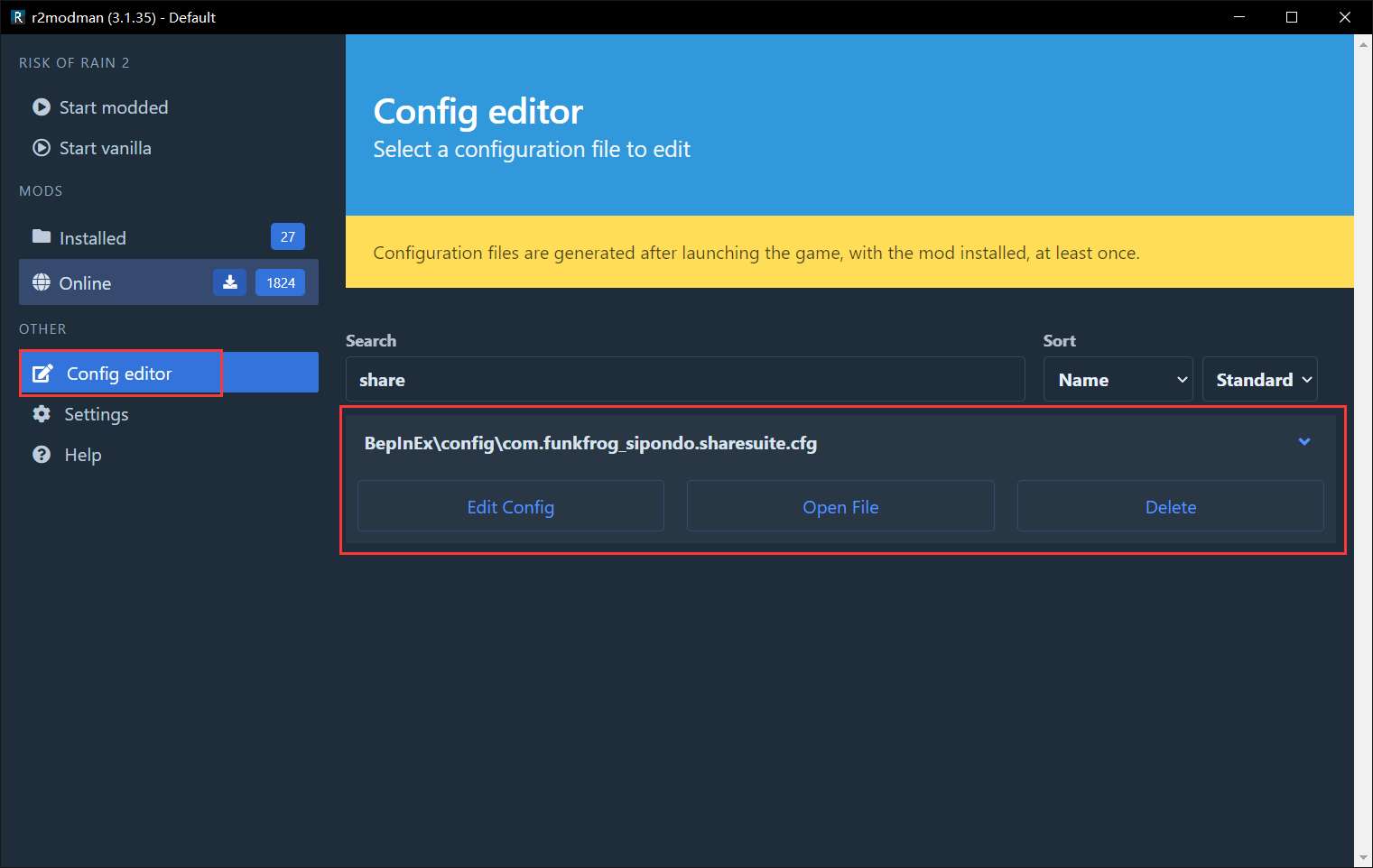Click the Start vanilla play icon
This screenshot has width=1373, height=868.
(x=42, y=148)
